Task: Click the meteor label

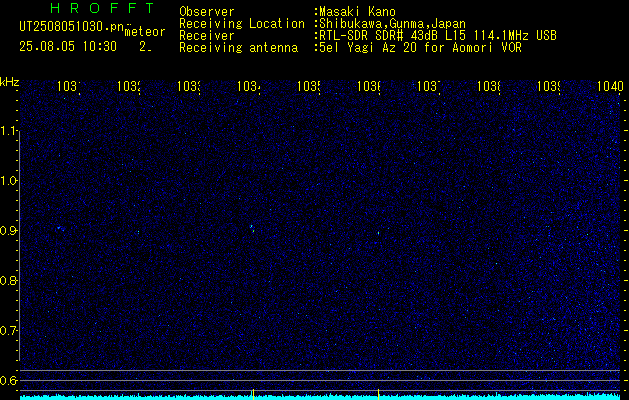Action: point(145,32)
